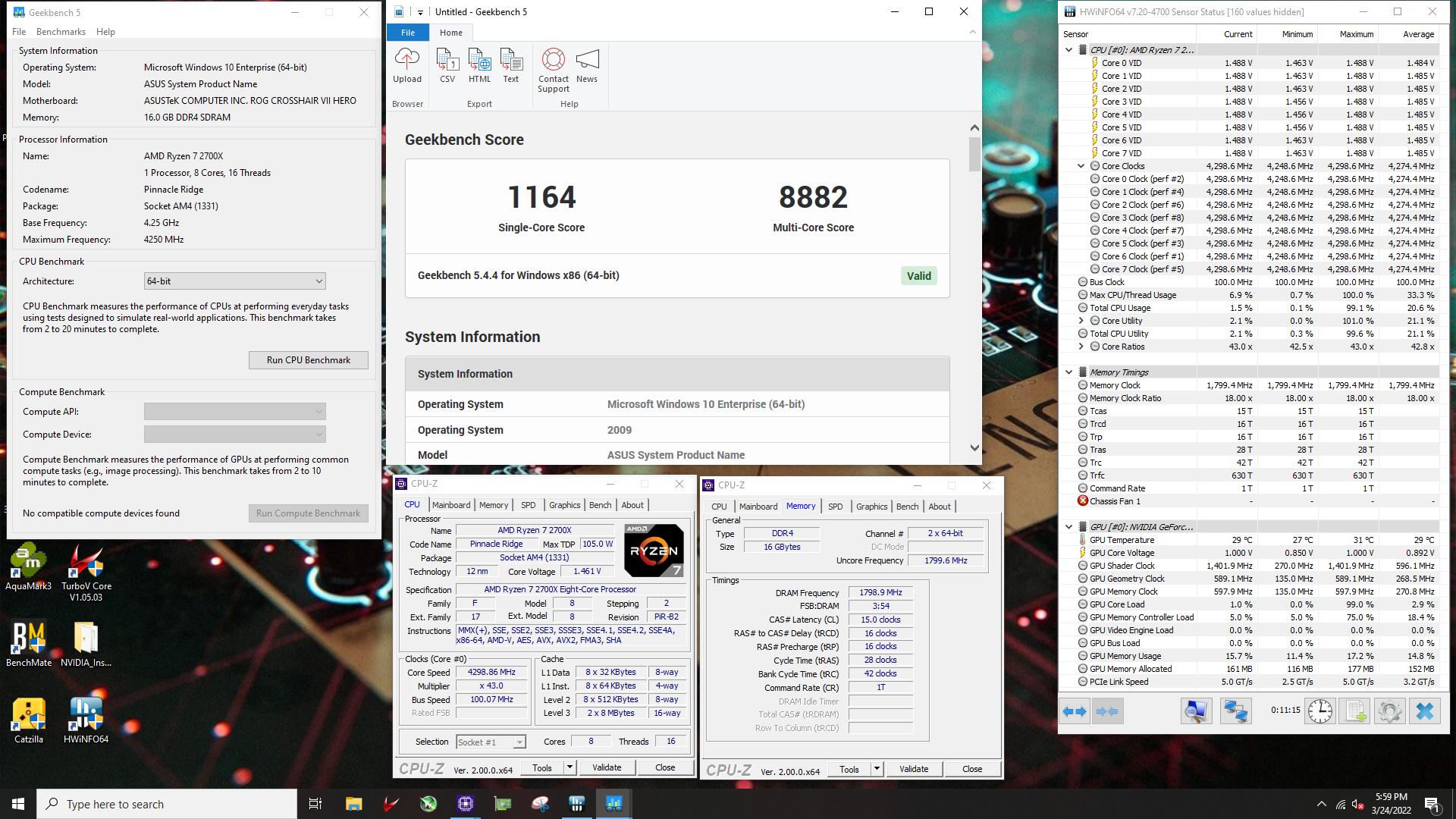Click Close button in left CPU-Z window
Viewport: 1456px width, 819px height.
click(665, 767)
